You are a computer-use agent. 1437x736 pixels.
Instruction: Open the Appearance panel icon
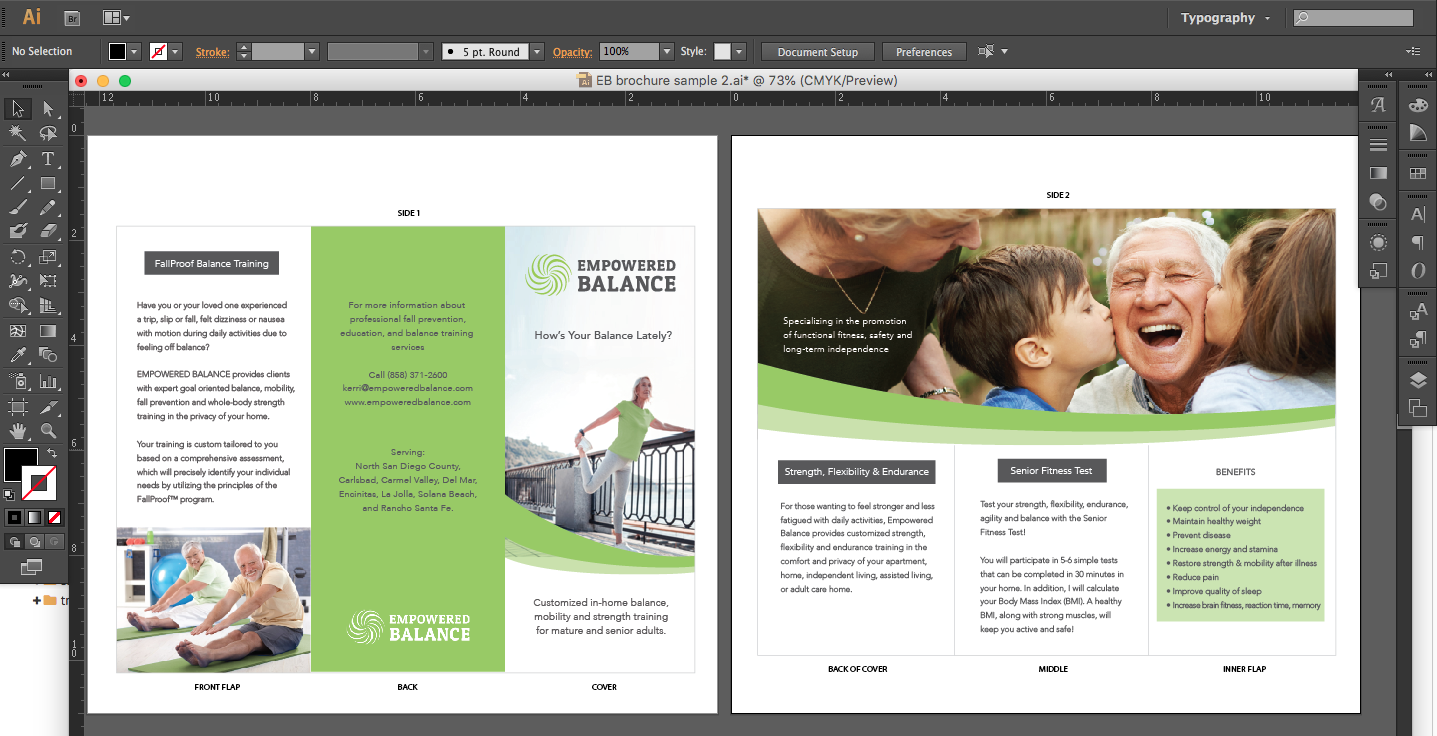(1378, 243)
